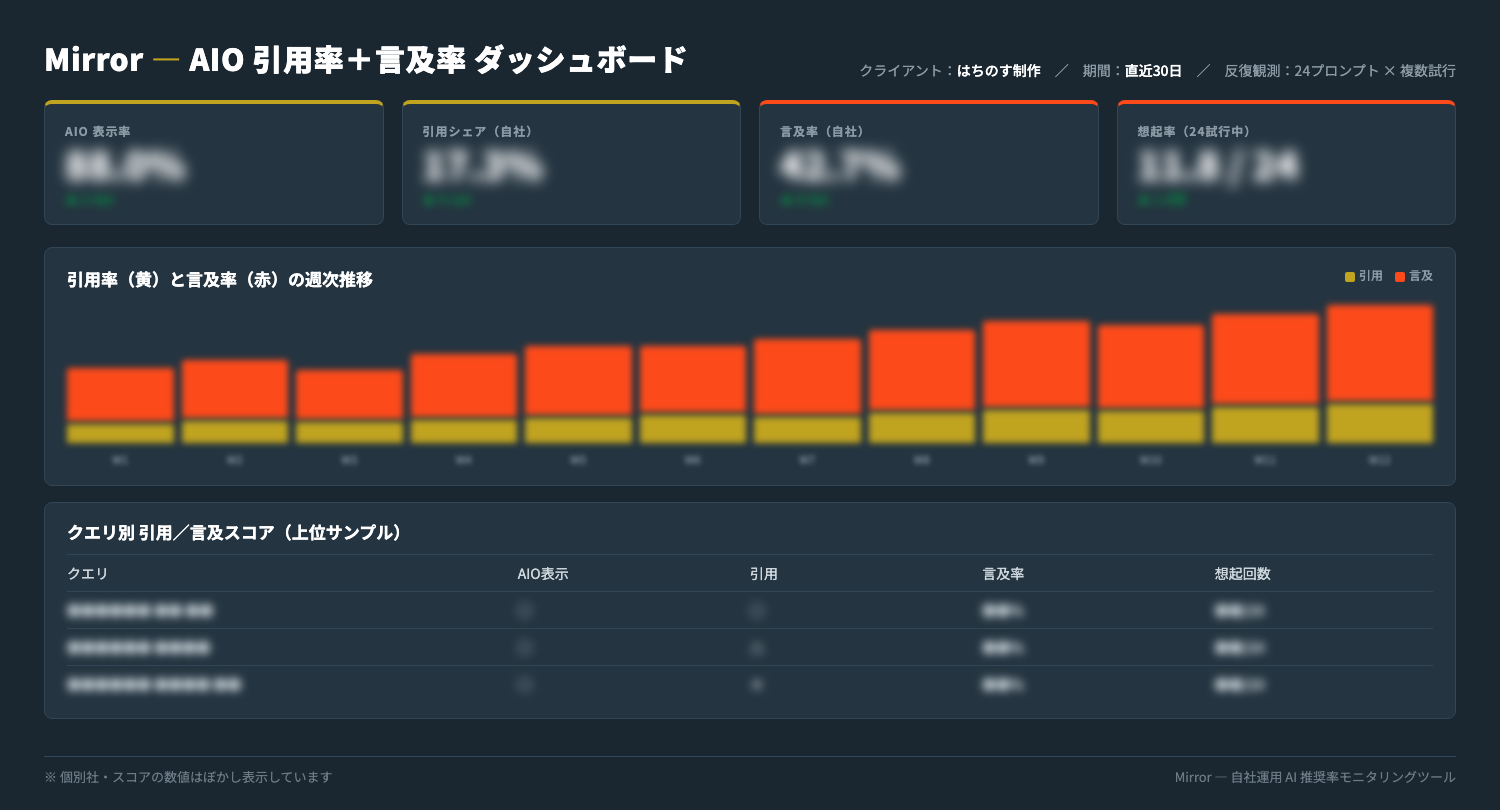The image size is (1500, 810).
Task: Click the Mirror dashboard title
Action: click(366, 60)
